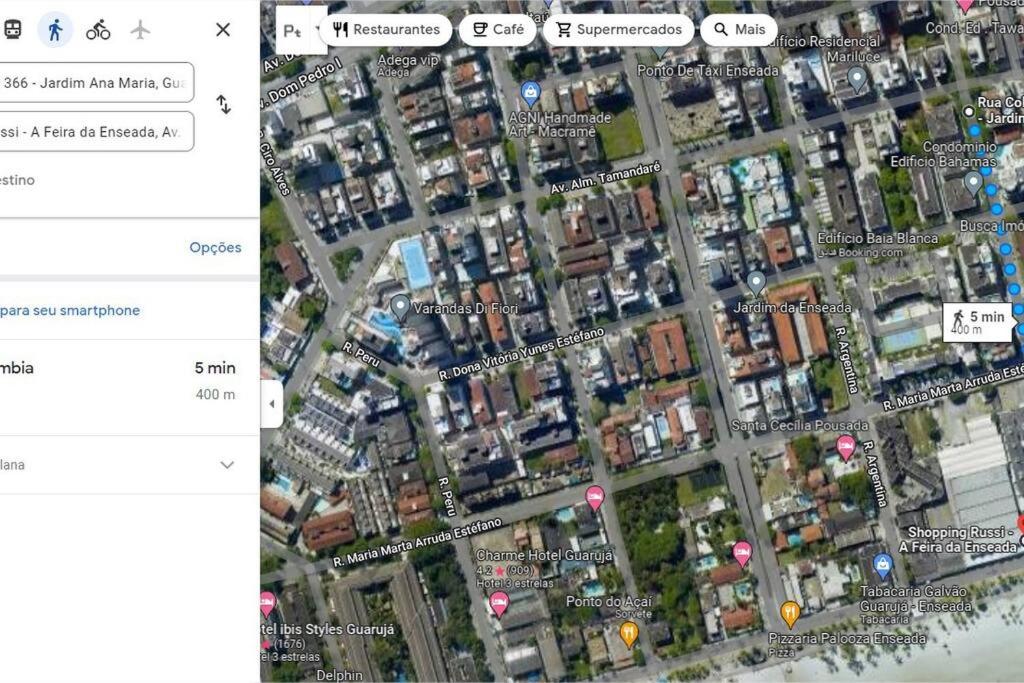Viewport: 1024px width, 683px height.
Task: Select cycling travel mode icon
Action: point(98,29)
